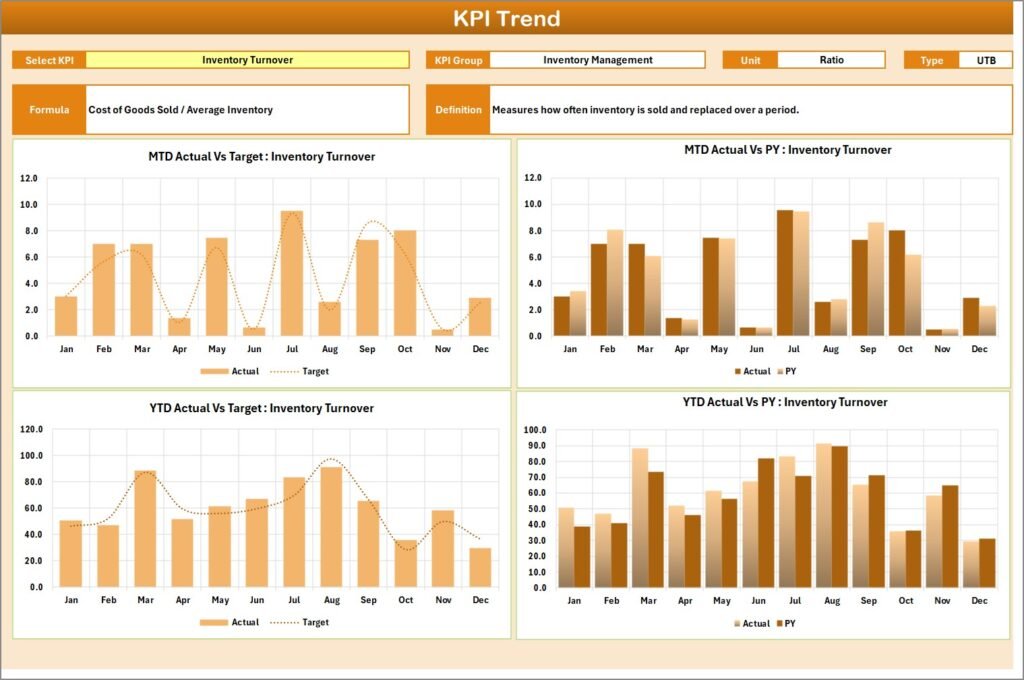Open the KPI Group selector

click(597, 59)
